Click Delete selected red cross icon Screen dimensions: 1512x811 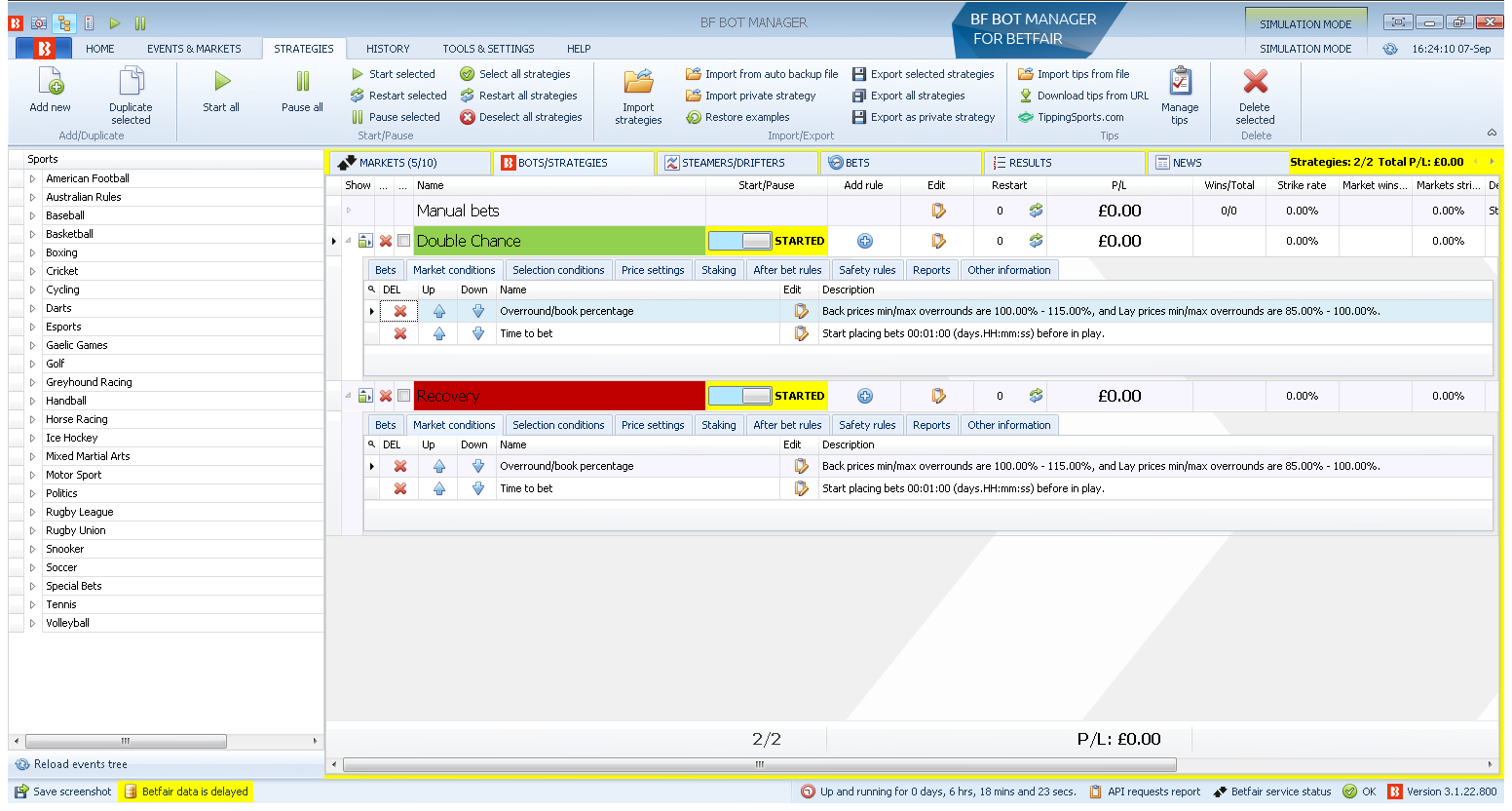pyautogui.click(x=1256, y=82)
